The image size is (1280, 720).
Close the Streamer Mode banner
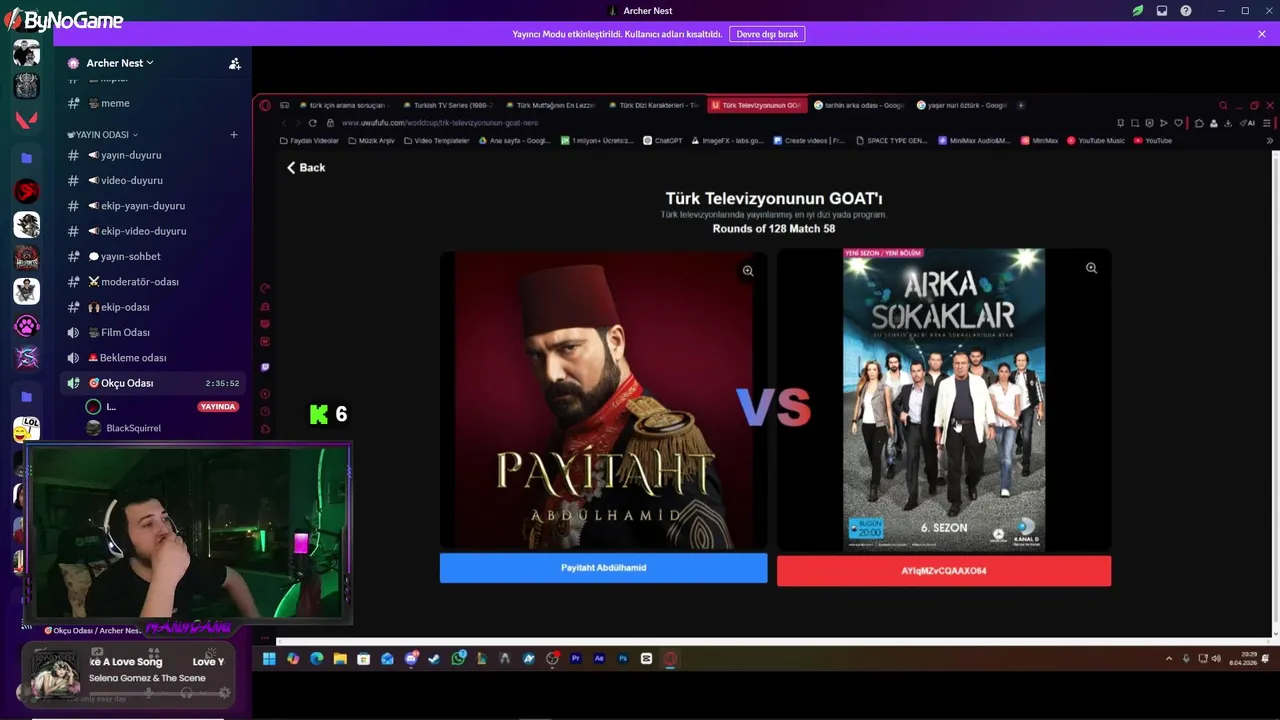point(1262,34)
